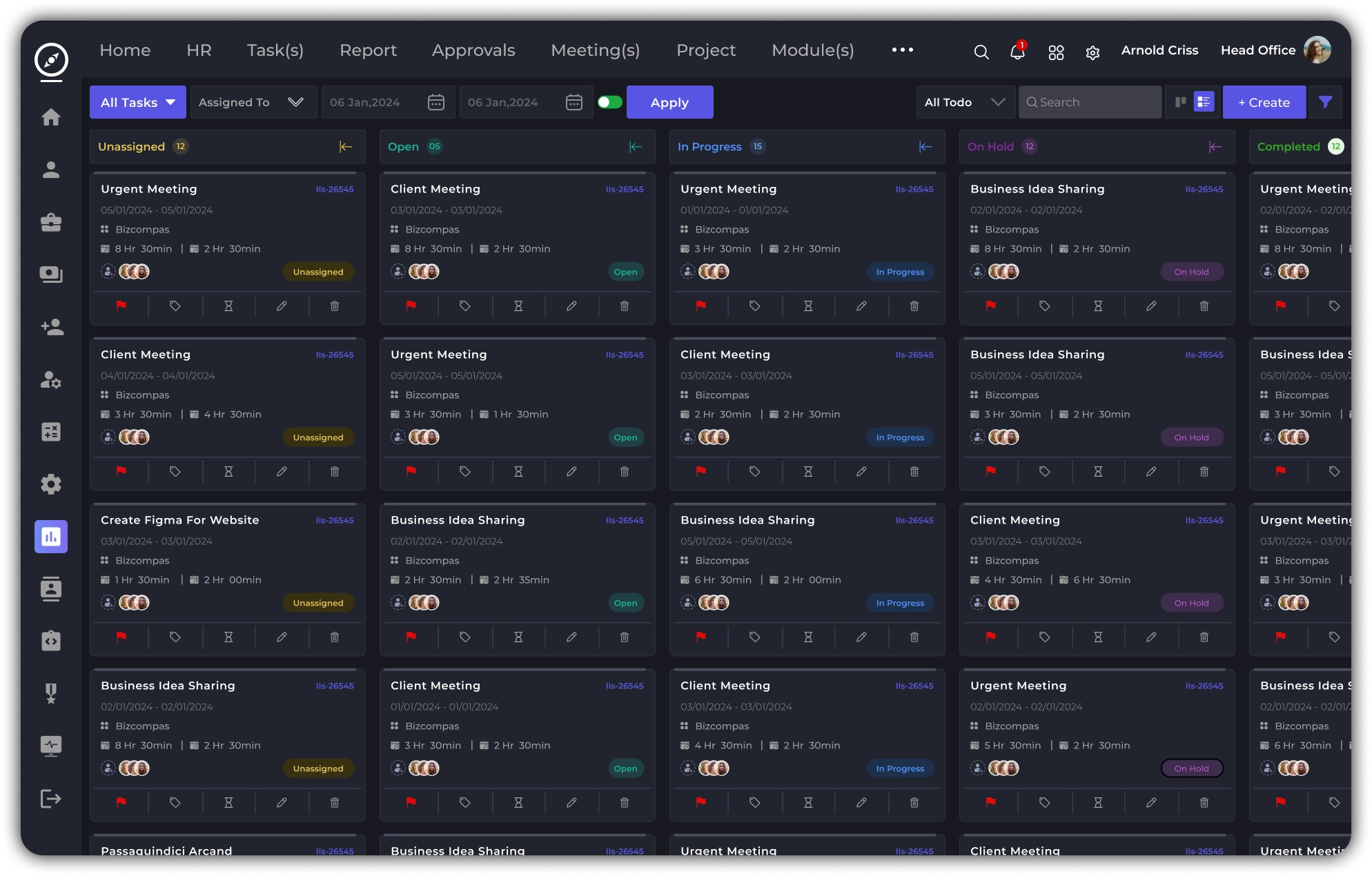Click the filter funnel icon
The width and height of the screenshot is (1372, 876).
pos(1325,102)
